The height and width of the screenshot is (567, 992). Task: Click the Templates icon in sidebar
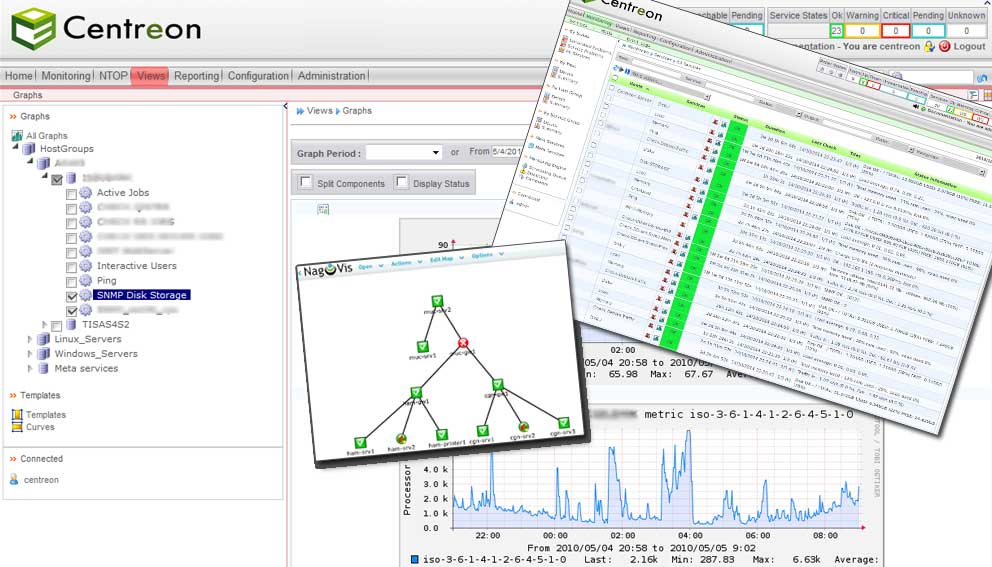[17, 414]
